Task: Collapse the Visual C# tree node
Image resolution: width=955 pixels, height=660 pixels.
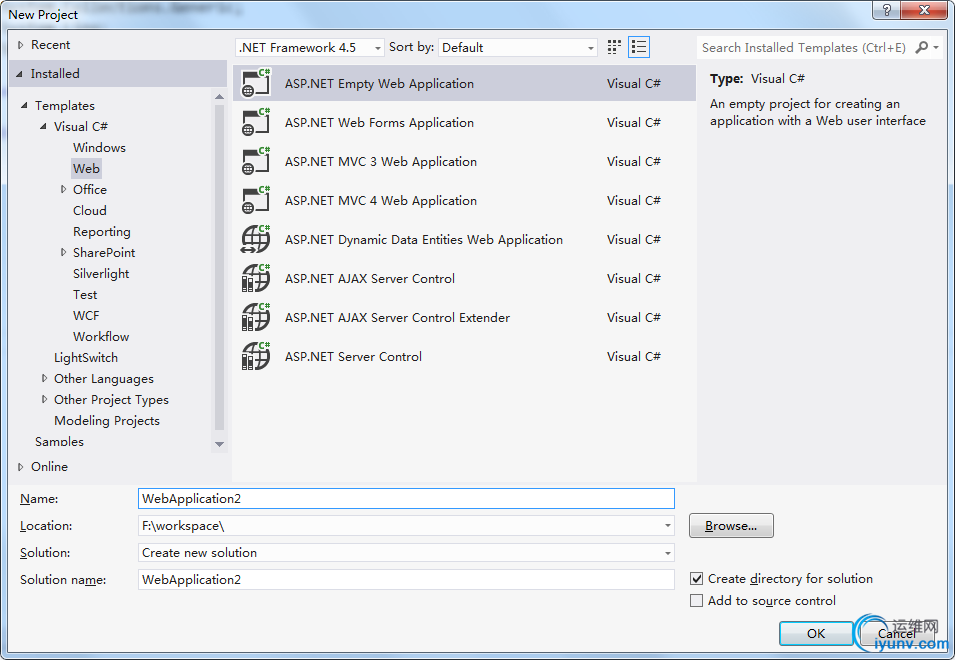Action: click(43, 127)
